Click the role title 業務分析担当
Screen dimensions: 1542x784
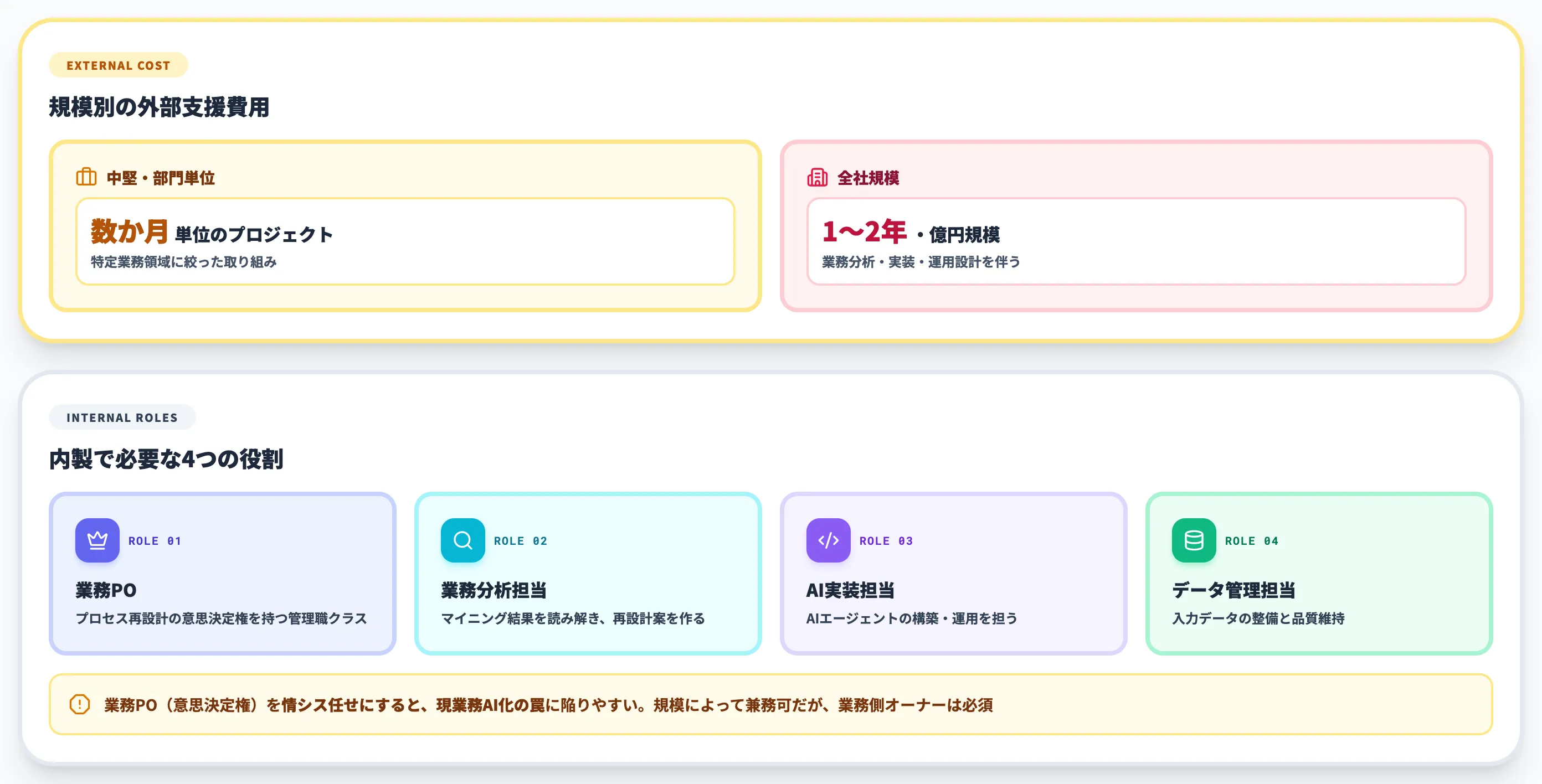494,590
